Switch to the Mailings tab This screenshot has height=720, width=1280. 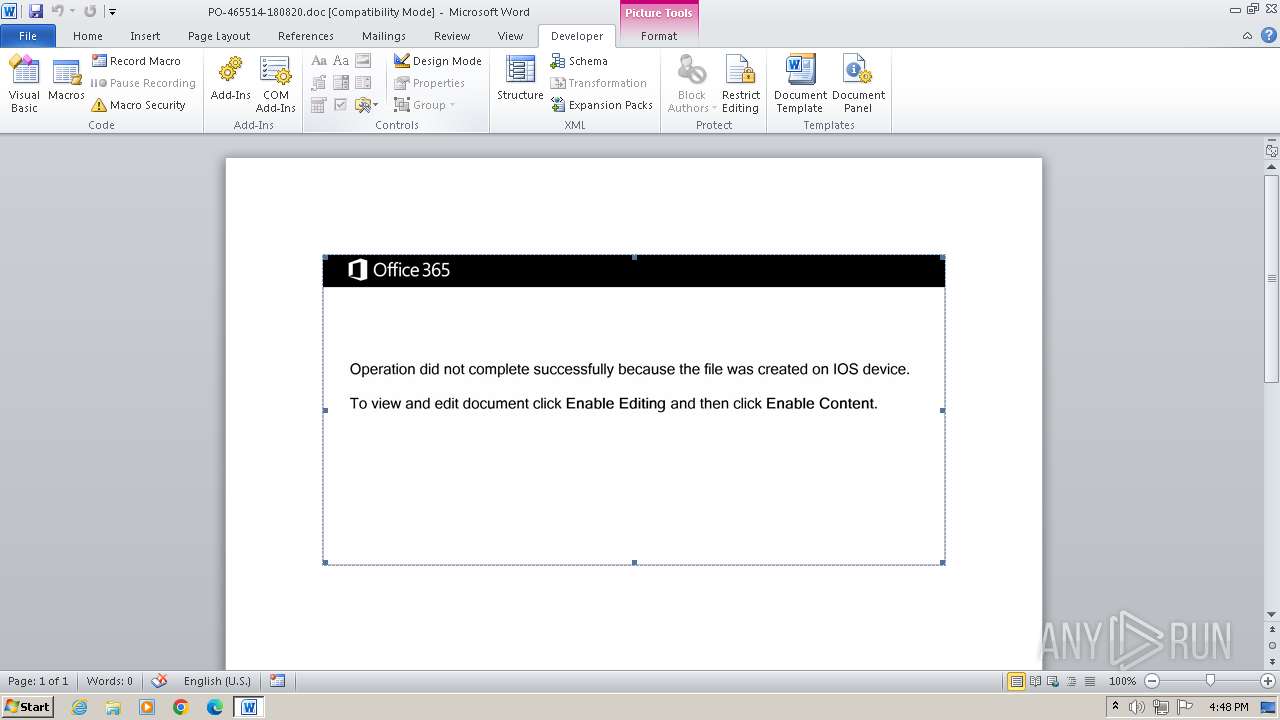pyautogui.click(x=384, y=36)
